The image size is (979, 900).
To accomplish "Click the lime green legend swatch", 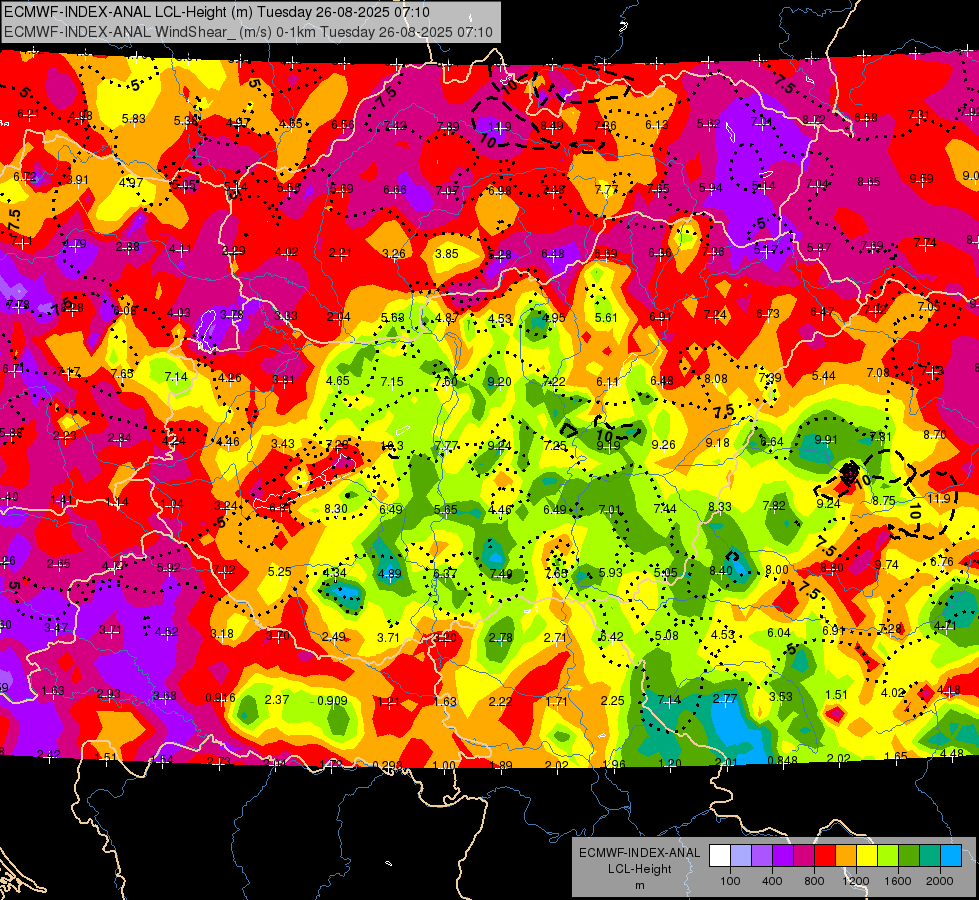I will point(887,856).
